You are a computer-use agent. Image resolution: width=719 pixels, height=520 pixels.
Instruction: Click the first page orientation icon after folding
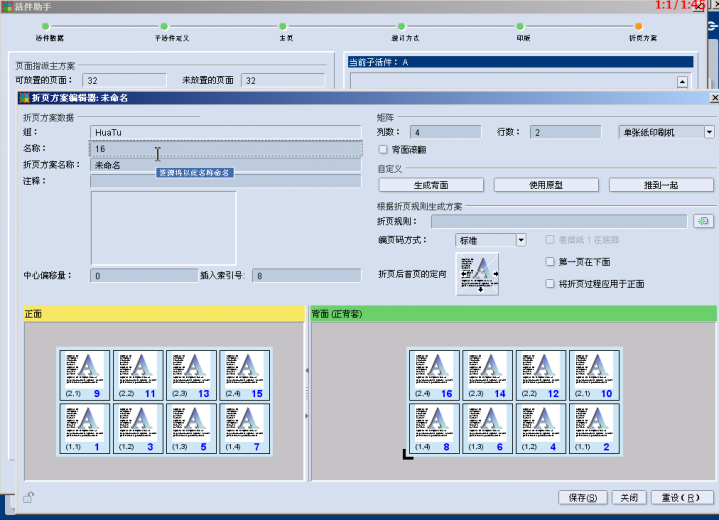coord(477,273)
